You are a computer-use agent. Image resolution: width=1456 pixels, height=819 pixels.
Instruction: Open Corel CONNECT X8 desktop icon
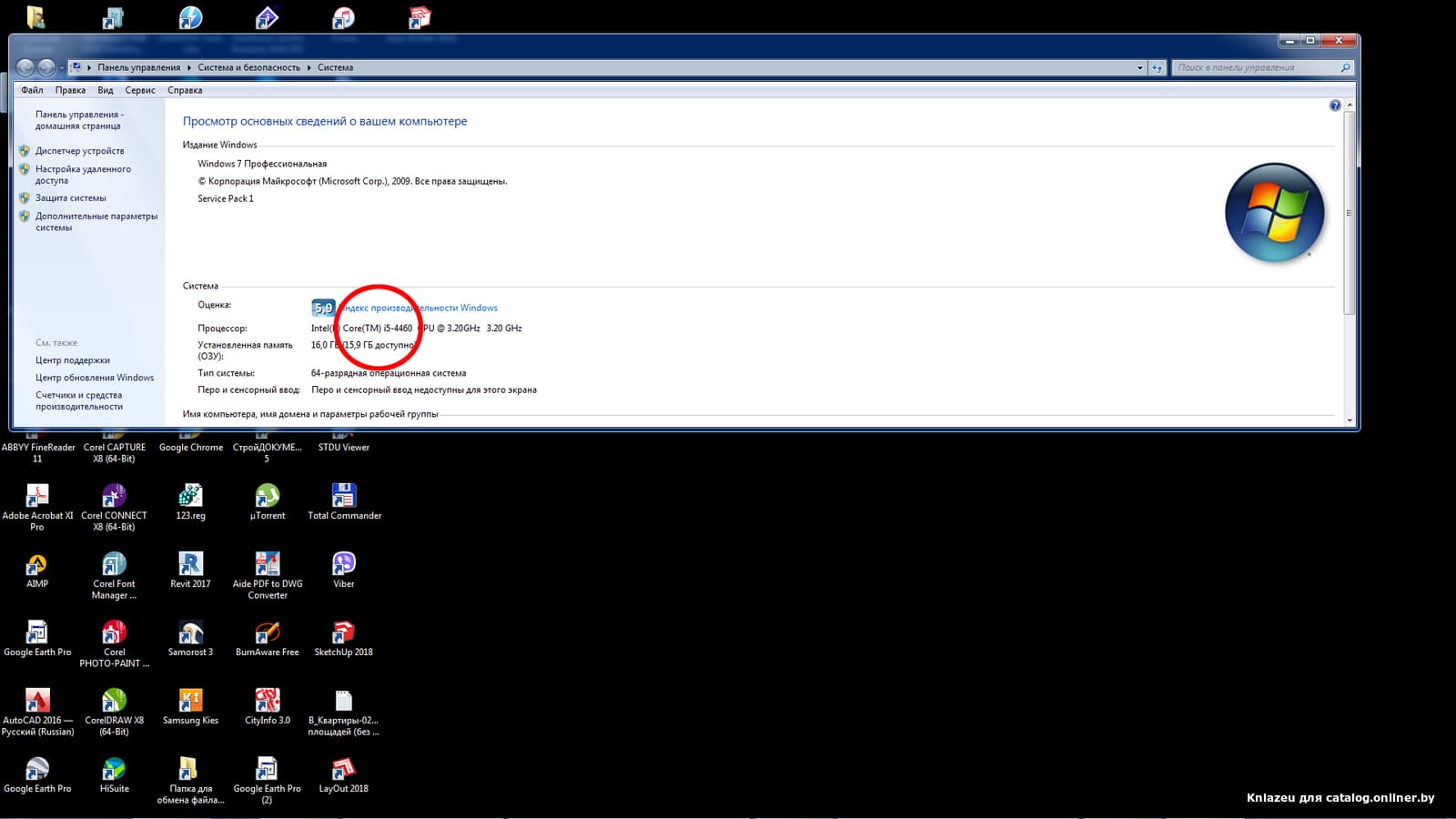tap(114, 506)
